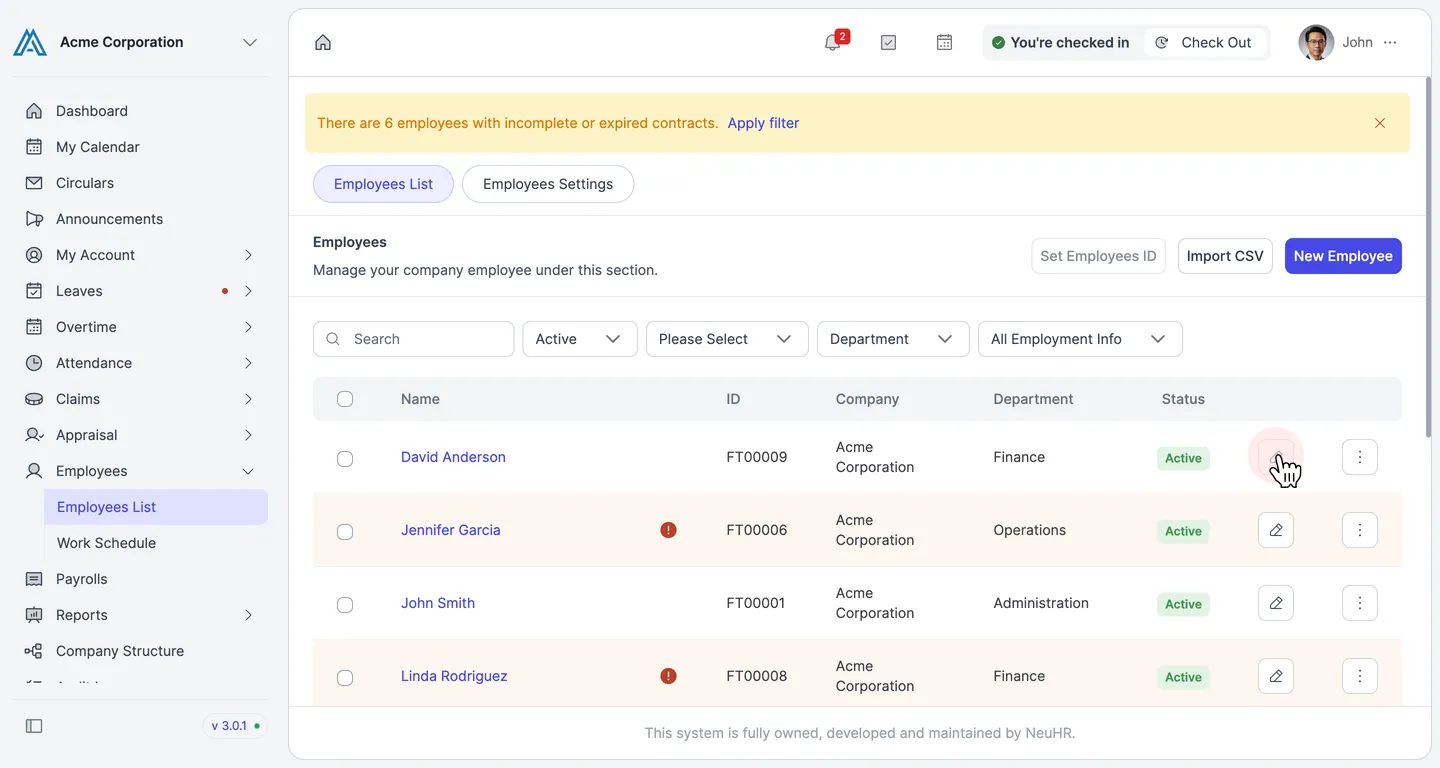Collapse the Employees submenu
This screenshot has width=1440, height=768.
tap(248, 471)
